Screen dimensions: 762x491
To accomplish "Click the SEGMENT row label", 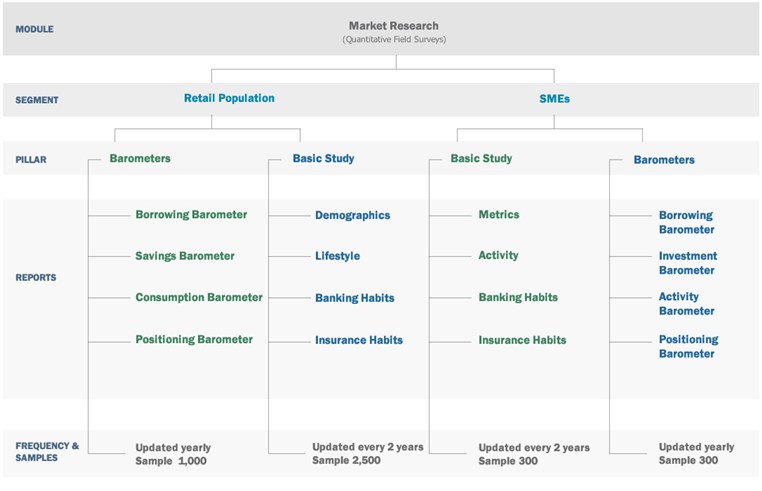I will pos(37,100).
